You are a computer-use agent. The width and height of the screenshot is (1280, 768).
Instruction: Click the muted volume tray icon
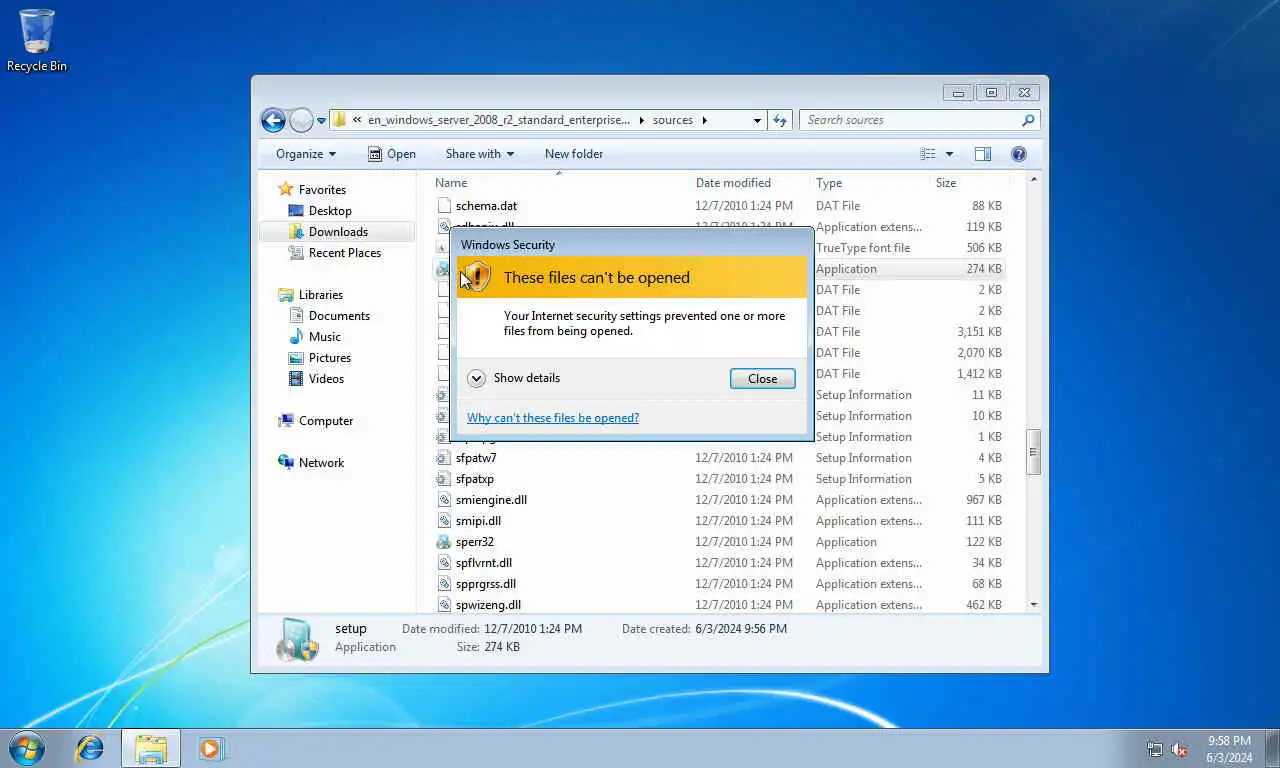pyautogui.click(x=1179, y=749)
